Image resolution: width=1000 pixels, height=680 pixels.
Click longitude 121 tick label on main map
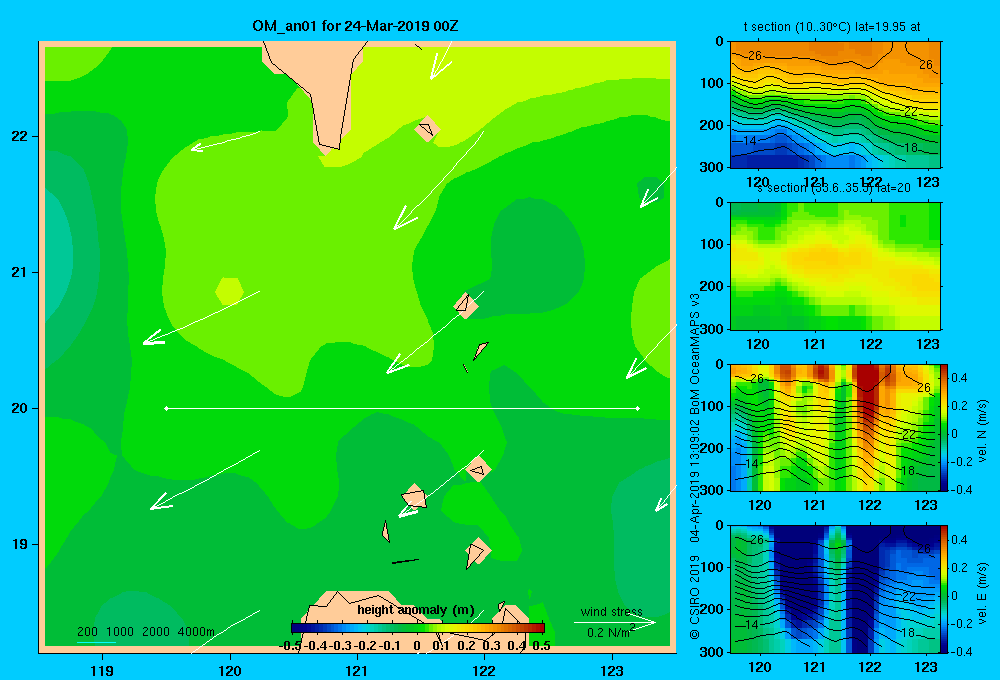pyautogui.click(x=357, y=670)
